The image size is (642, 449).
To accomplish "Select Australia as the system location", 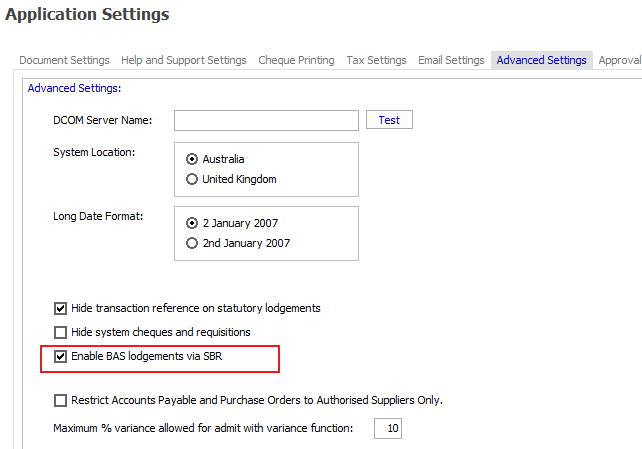I will click(192, 159).
